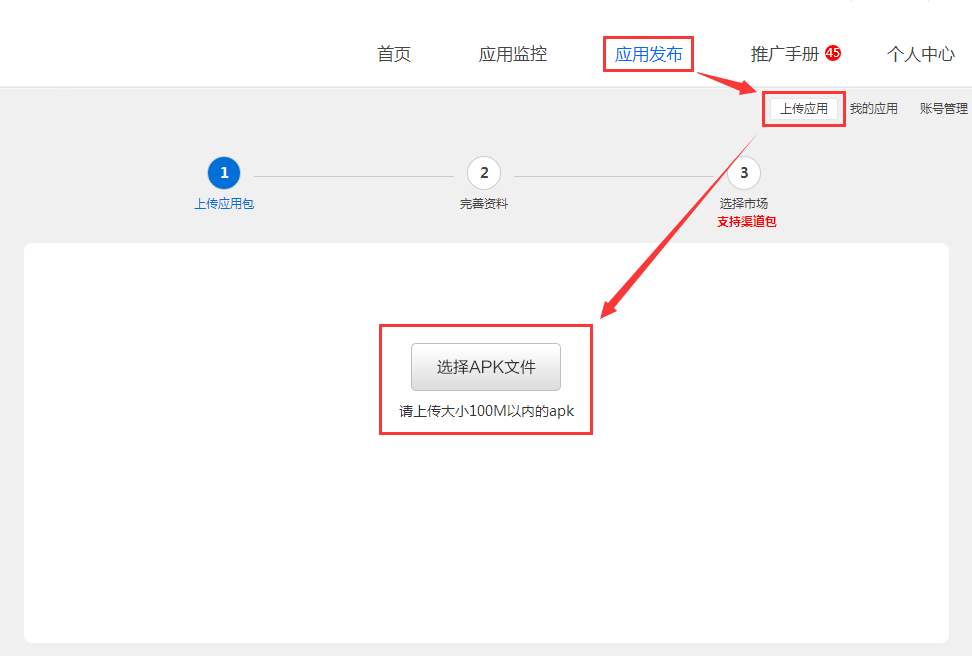
Task: Switch to the 上传应用 sub-tab
Action: coord(804,109)
